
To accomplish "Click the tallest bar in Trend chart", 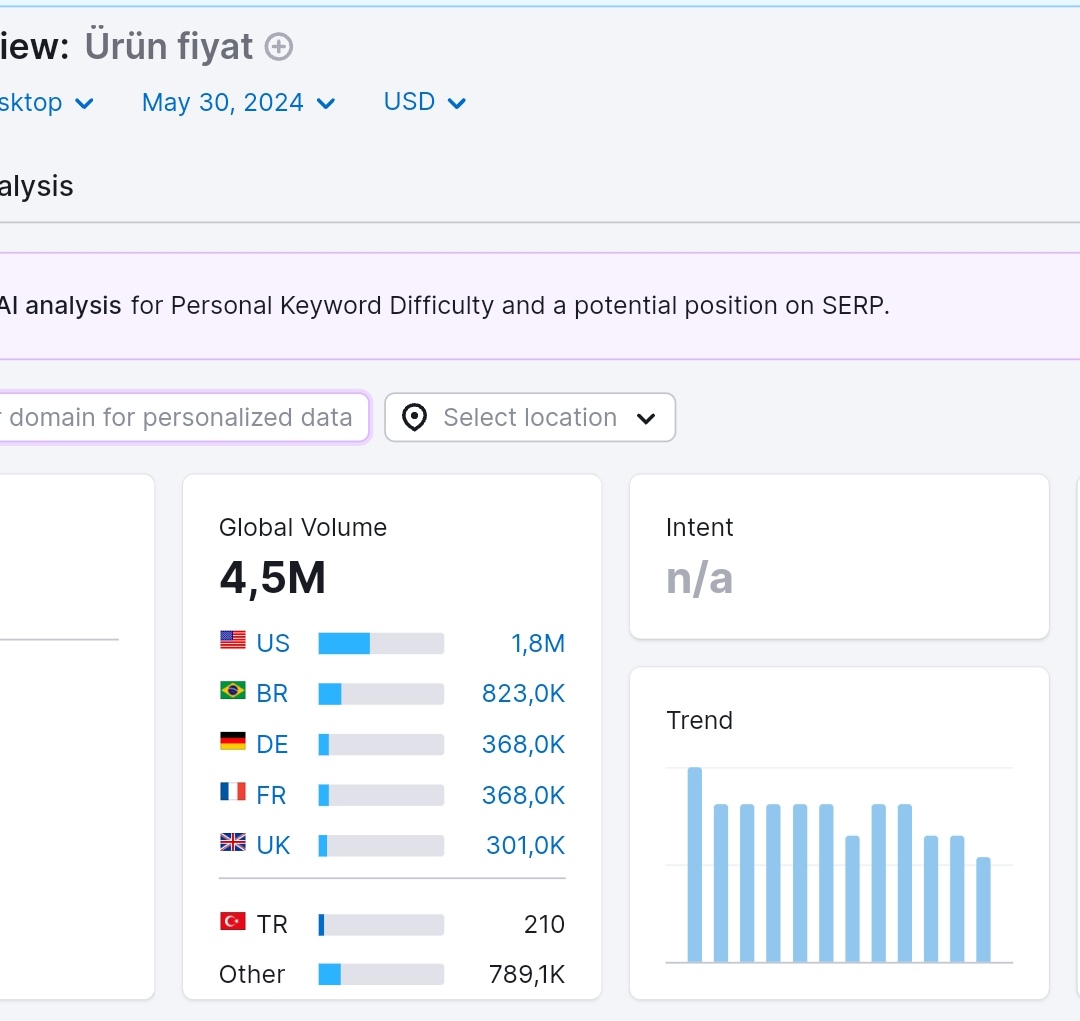I will 695,865.
